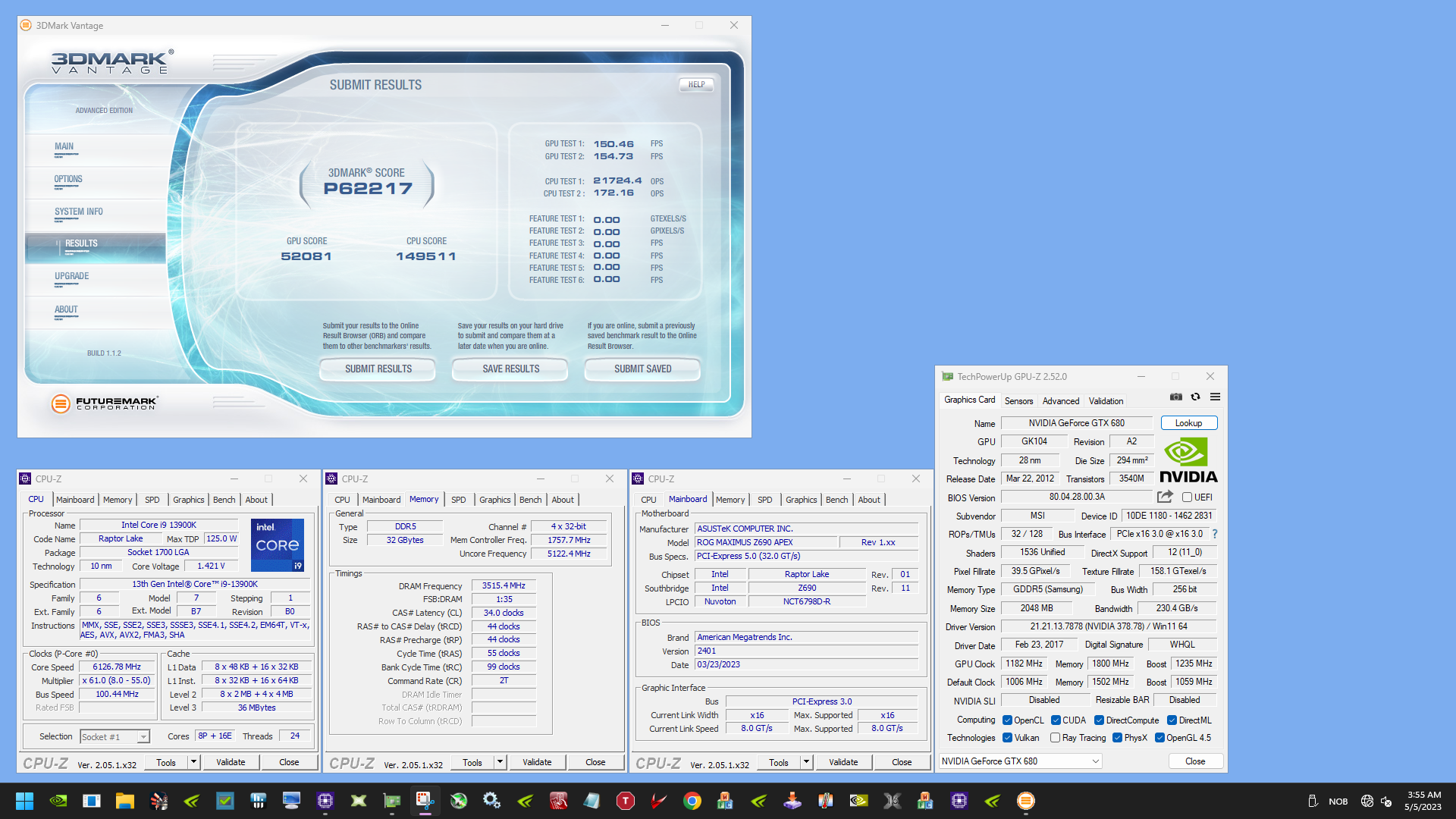1456x819 pixels.
Task: Click the SUBMIT RESULTS button
Action: tap(378, 369)
